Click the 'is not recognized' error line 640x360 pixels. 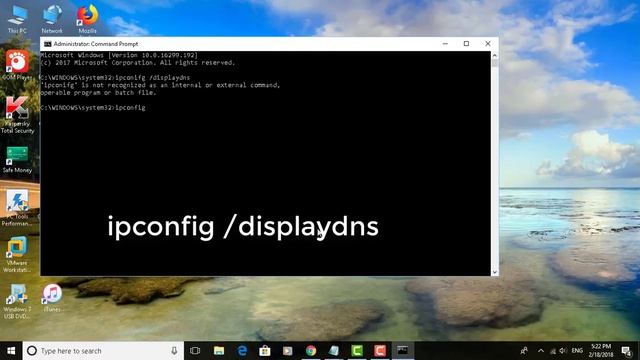160,85
